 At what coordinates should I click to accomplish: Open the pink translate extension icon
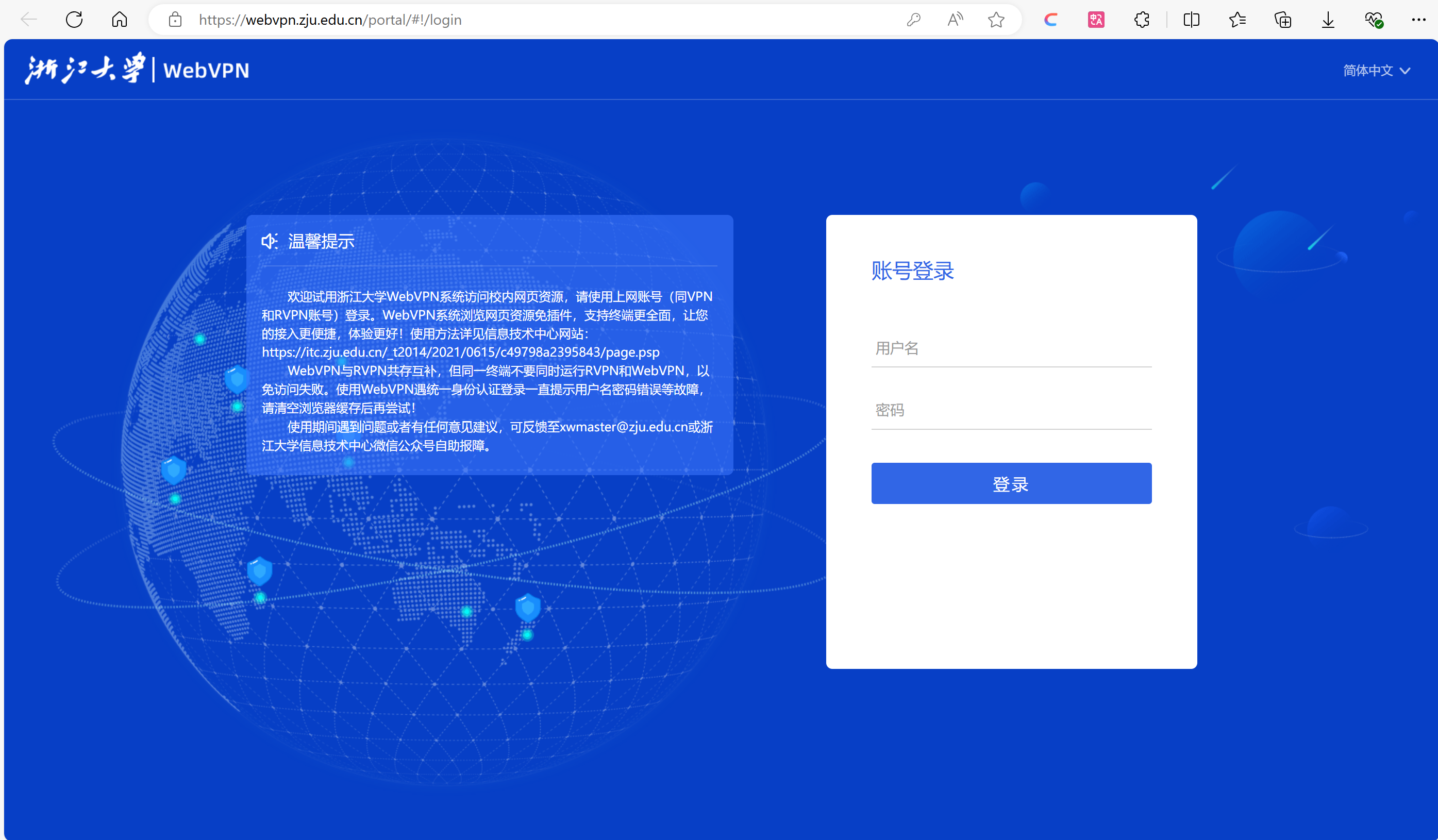click(x=1096, y=20)
